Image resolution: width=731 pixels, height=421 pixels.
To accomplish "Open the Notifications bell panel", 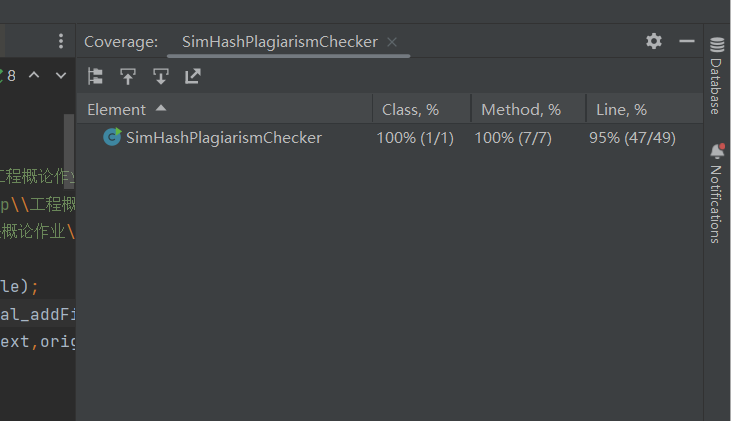I will (x=716, y=192).
